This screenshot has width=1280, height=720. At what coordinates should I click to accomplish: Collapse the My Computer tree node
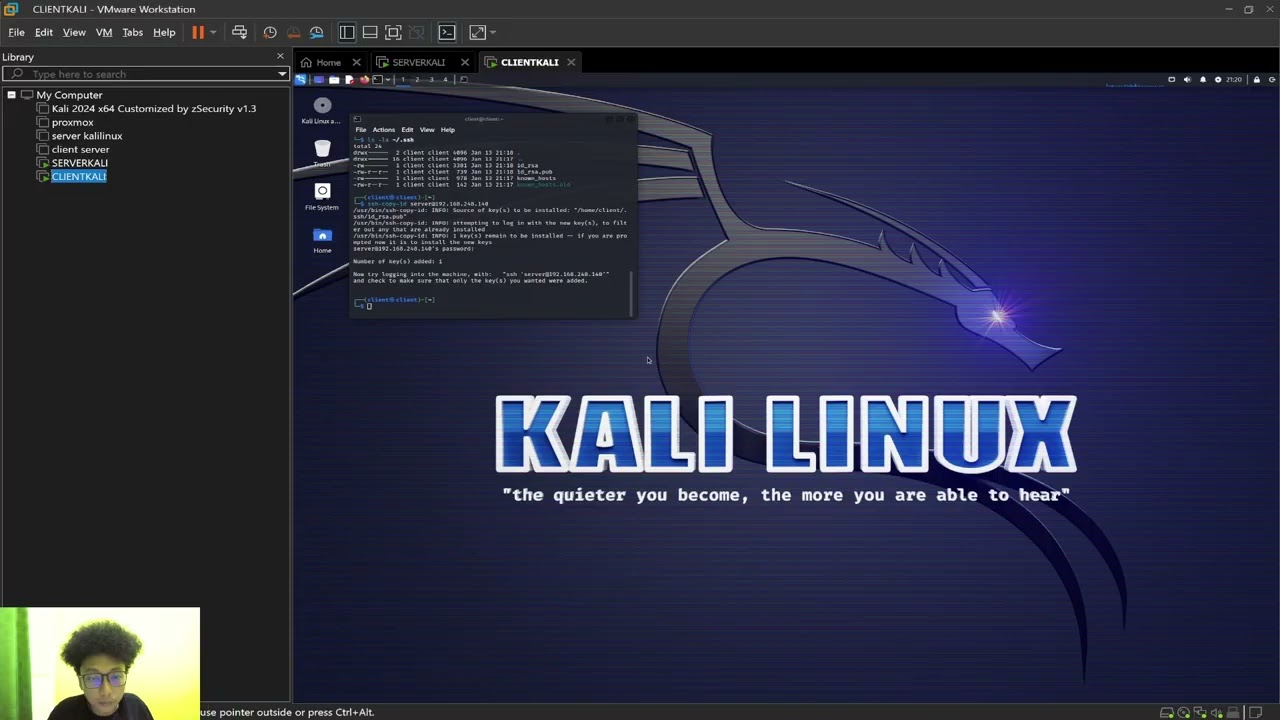11,95
